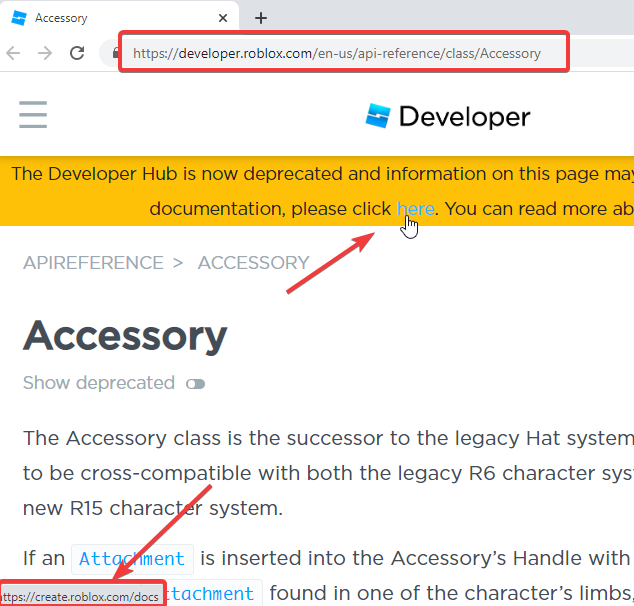Screen dimensions: 634x606
Task: Open the hamburger navigation menu
Action: (33, 115)
